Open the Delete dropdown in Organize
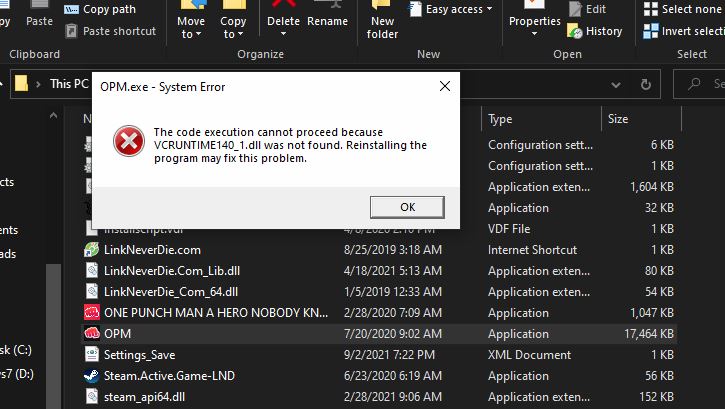This screenshot has width=725, height=409. [283, 34]
